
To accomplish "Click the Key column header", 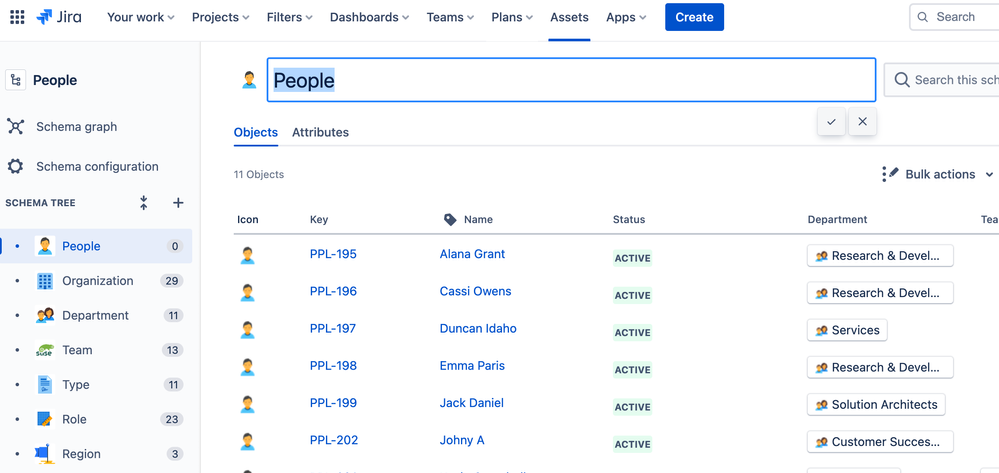I will (x=319, y=219).
